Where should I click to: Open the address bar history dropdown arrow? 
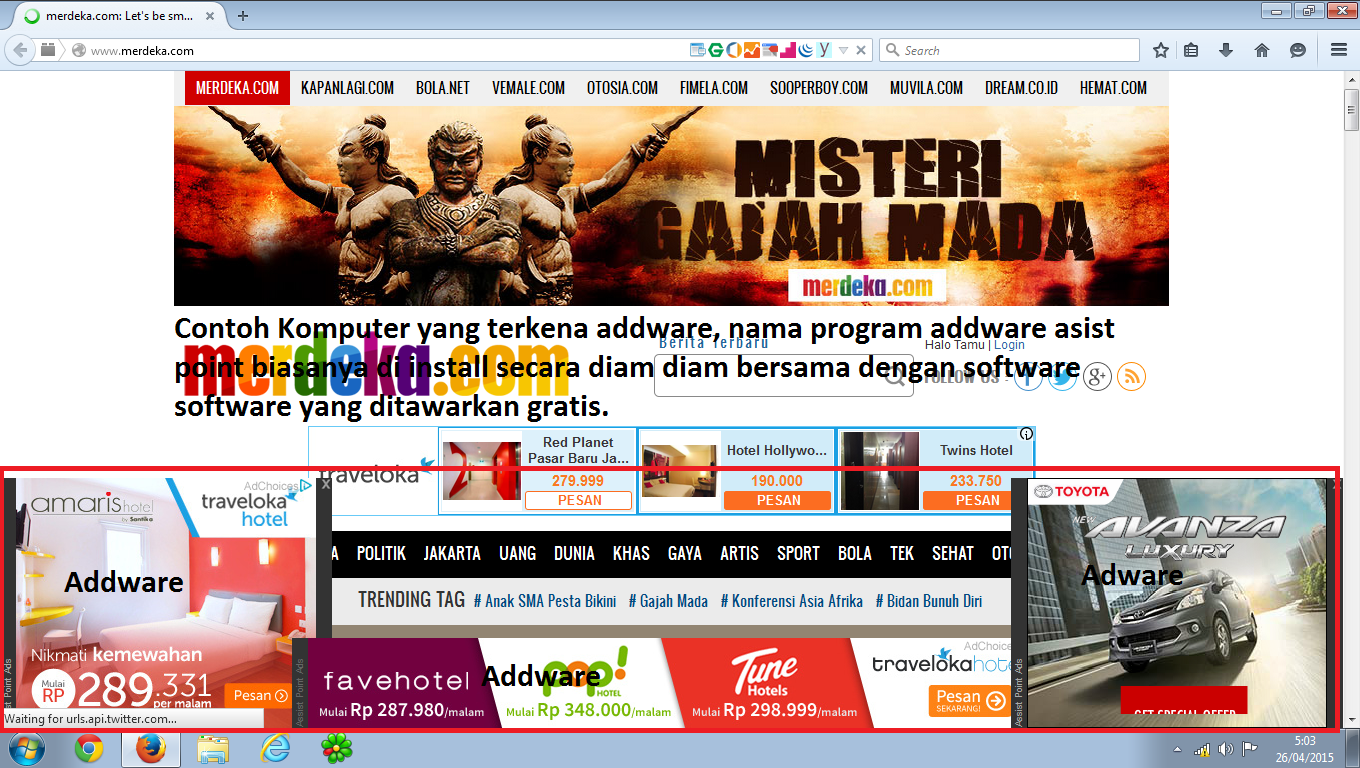coord(843,50)
